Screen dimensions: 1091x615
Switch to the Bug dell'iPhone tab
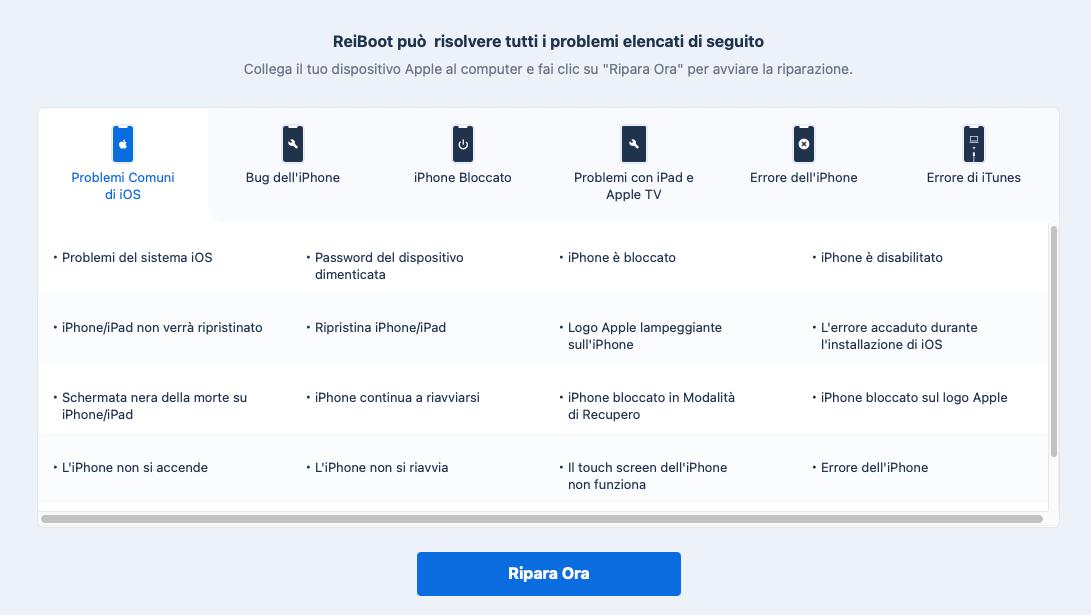pos(292,178)
